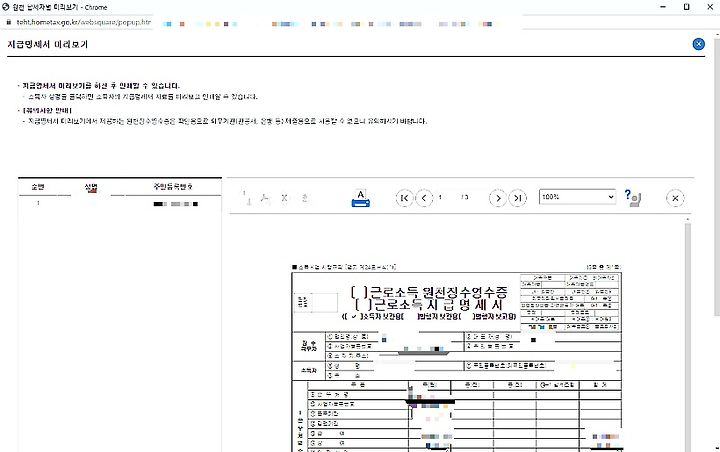Click the 근로소득 지급명세서 title in the document
This screenshot has height=452, width=720.
point(429,305)
